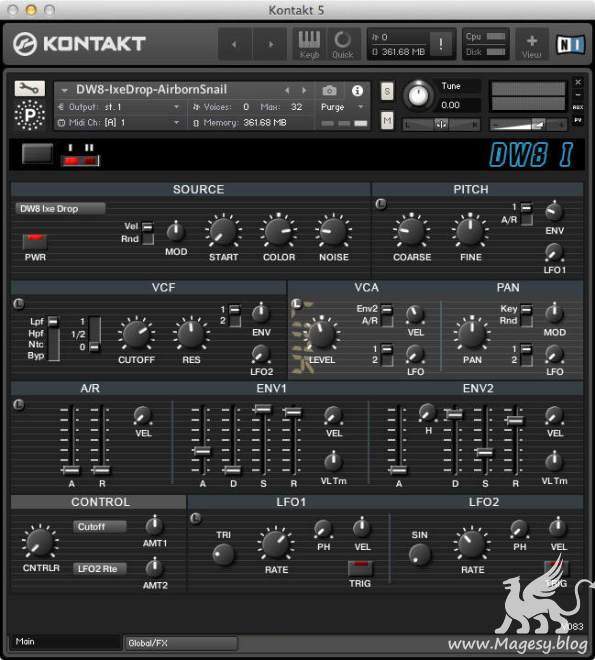Click the LFO1 TRI waveform knob
595x660 pixels.
(223, 554)
